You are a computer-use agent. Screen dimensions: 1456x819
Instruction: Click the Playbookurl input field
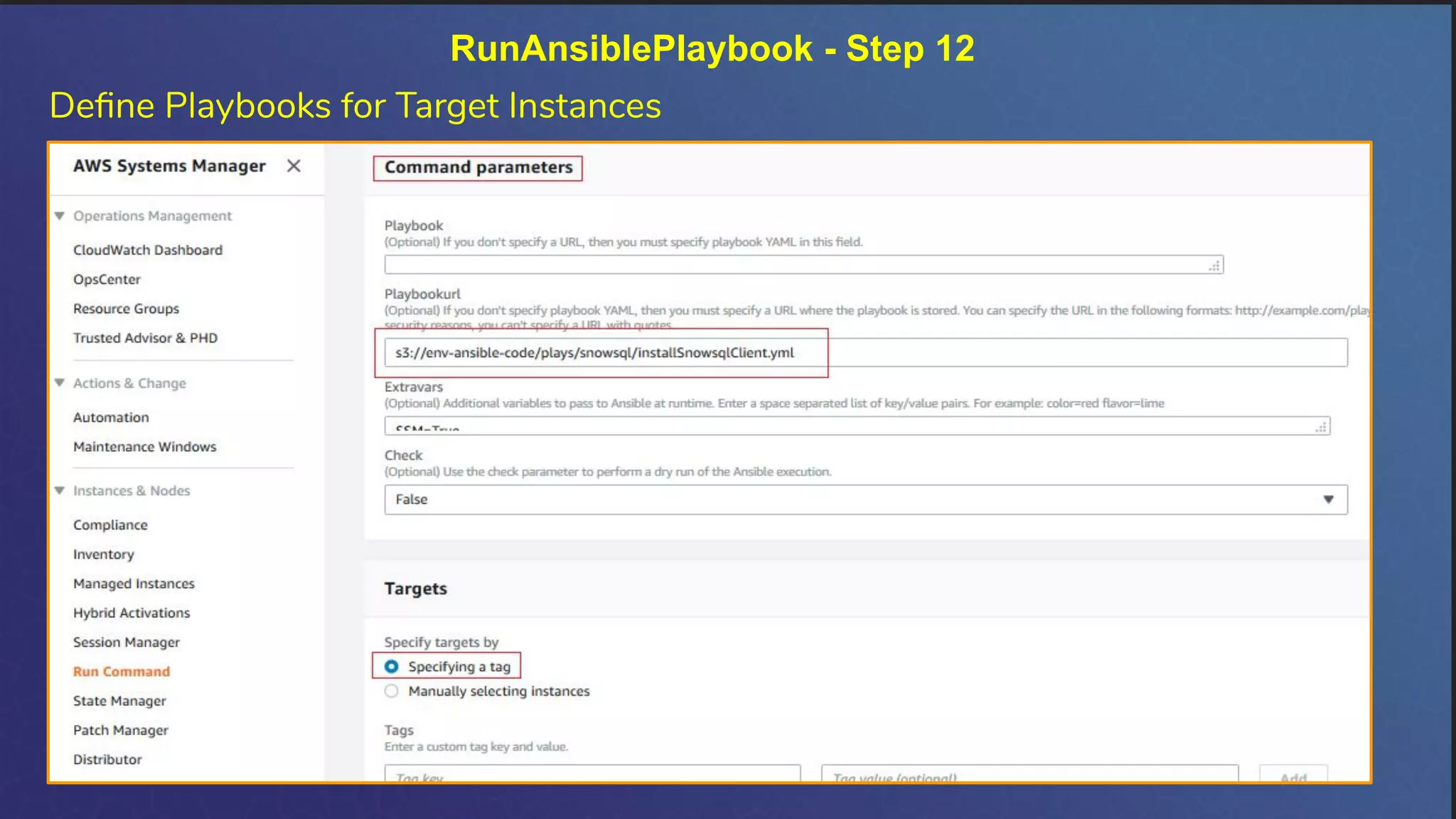[866, 353]
